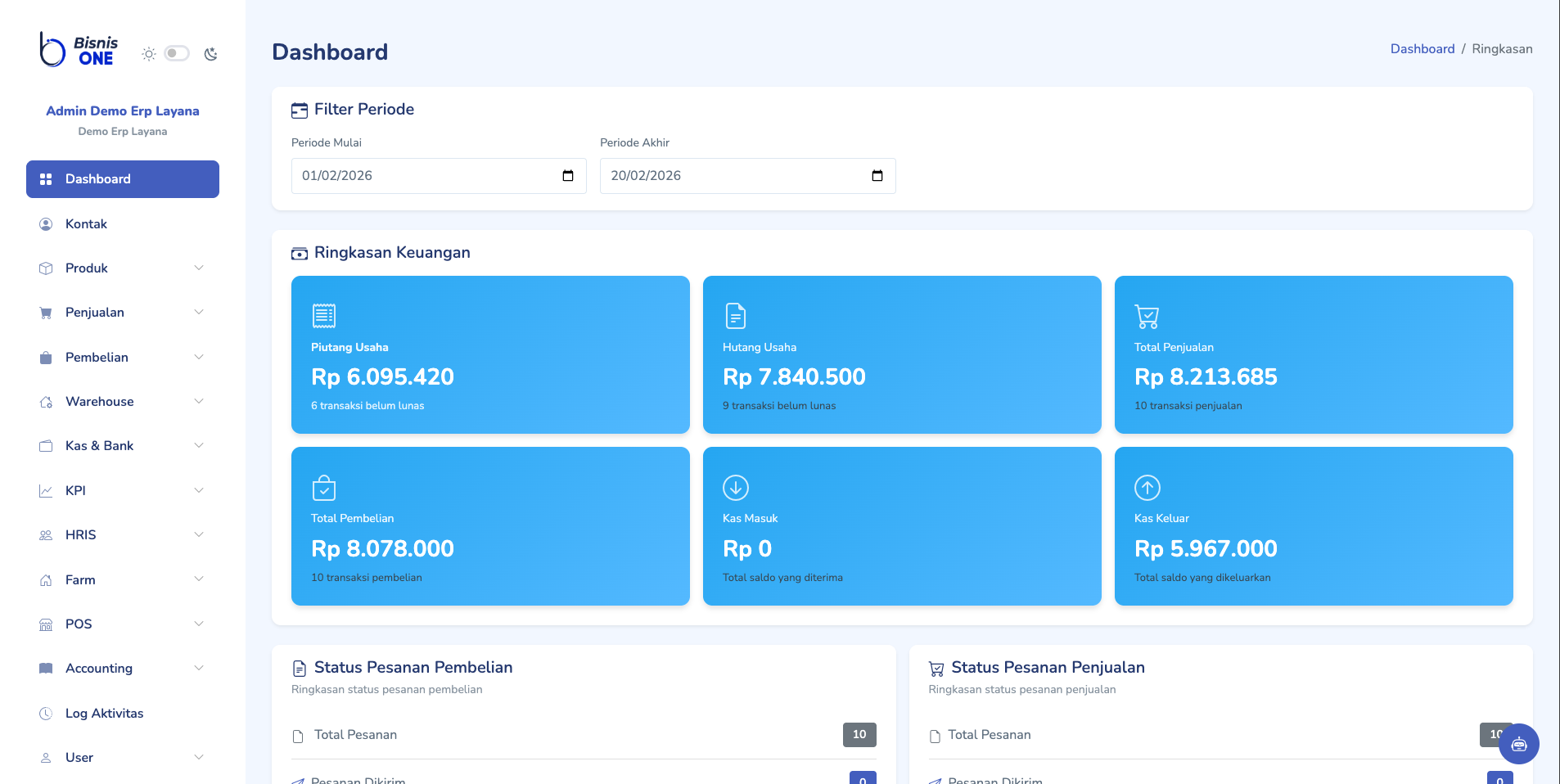This screenshot has width=1560, height=784.
Task: Open the Periode Mulai date picker
Action: pos(570,175)
